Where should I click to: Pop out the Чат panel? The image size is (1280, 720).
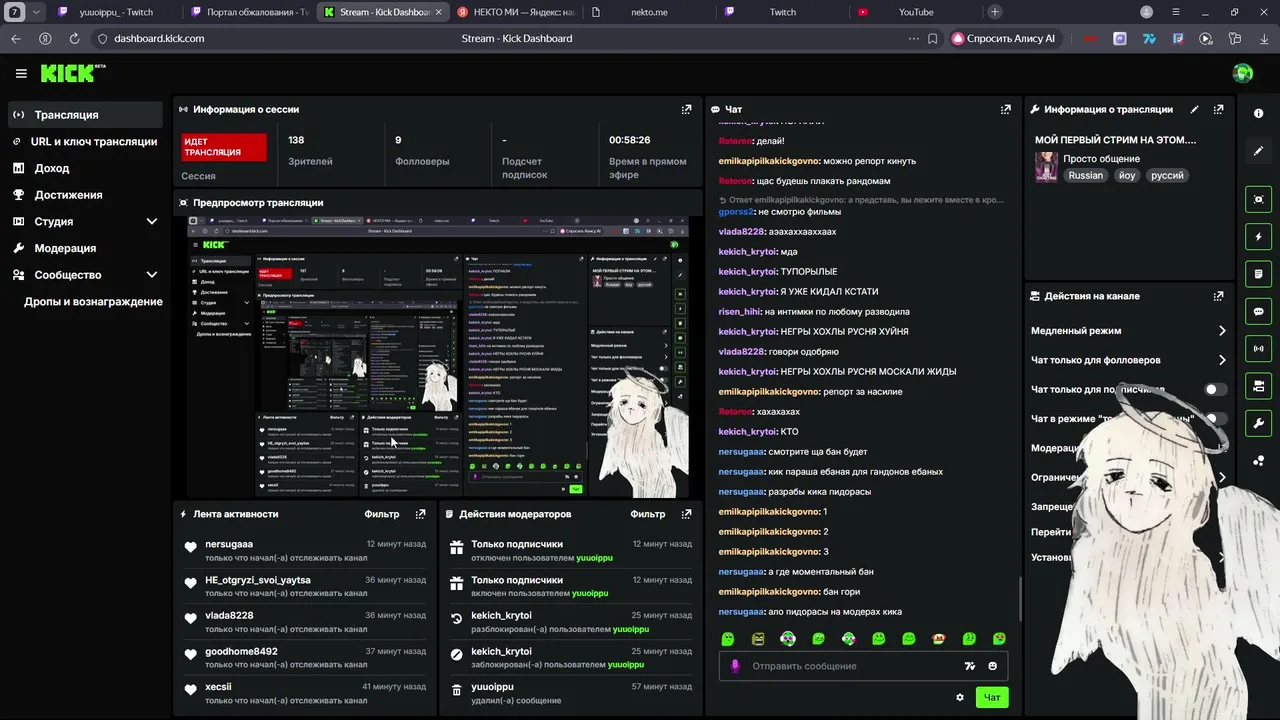[1006, 109]
